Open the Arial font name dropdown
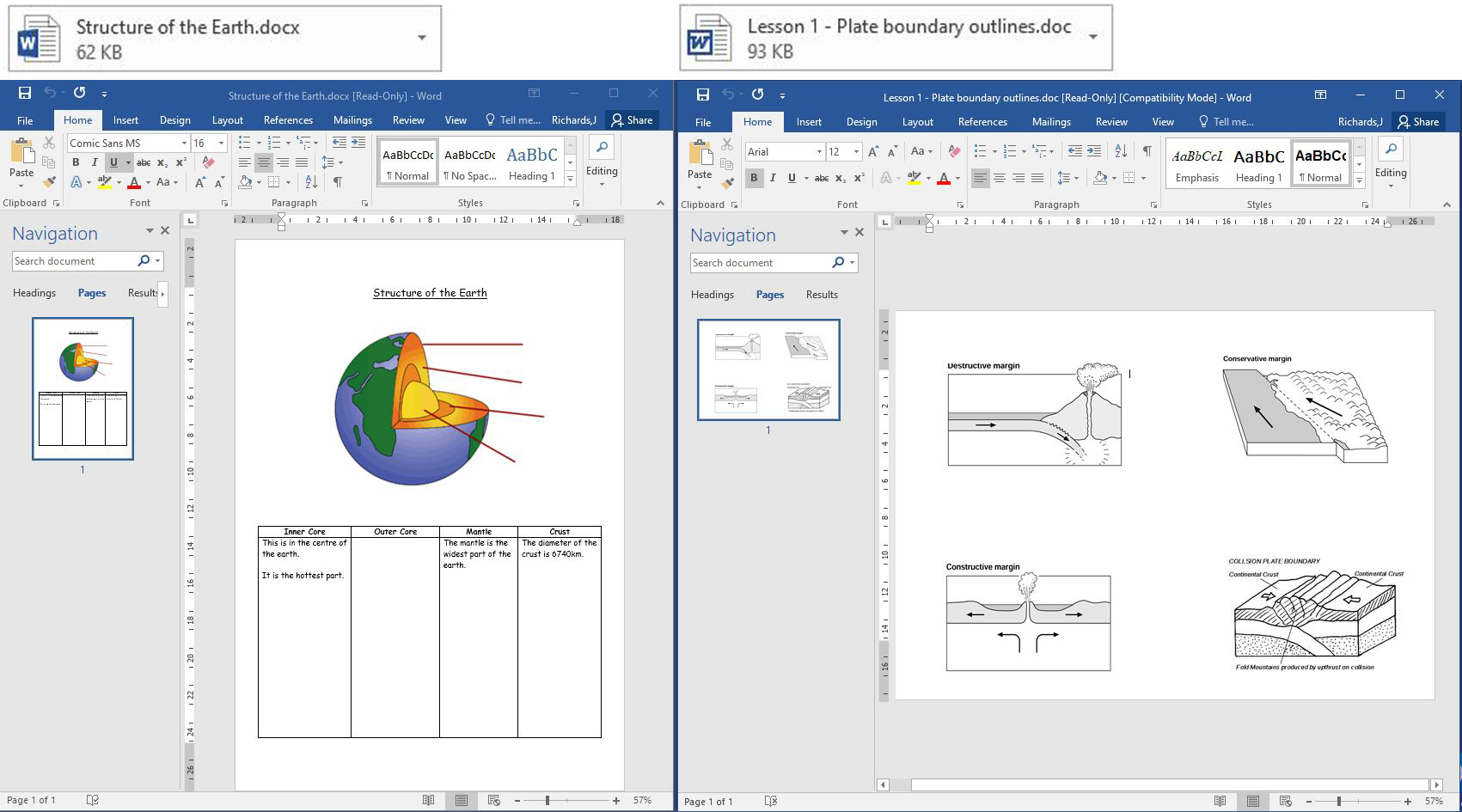Screen dimensions: 1462x812 pyautogui.click(x=819, y=152)
